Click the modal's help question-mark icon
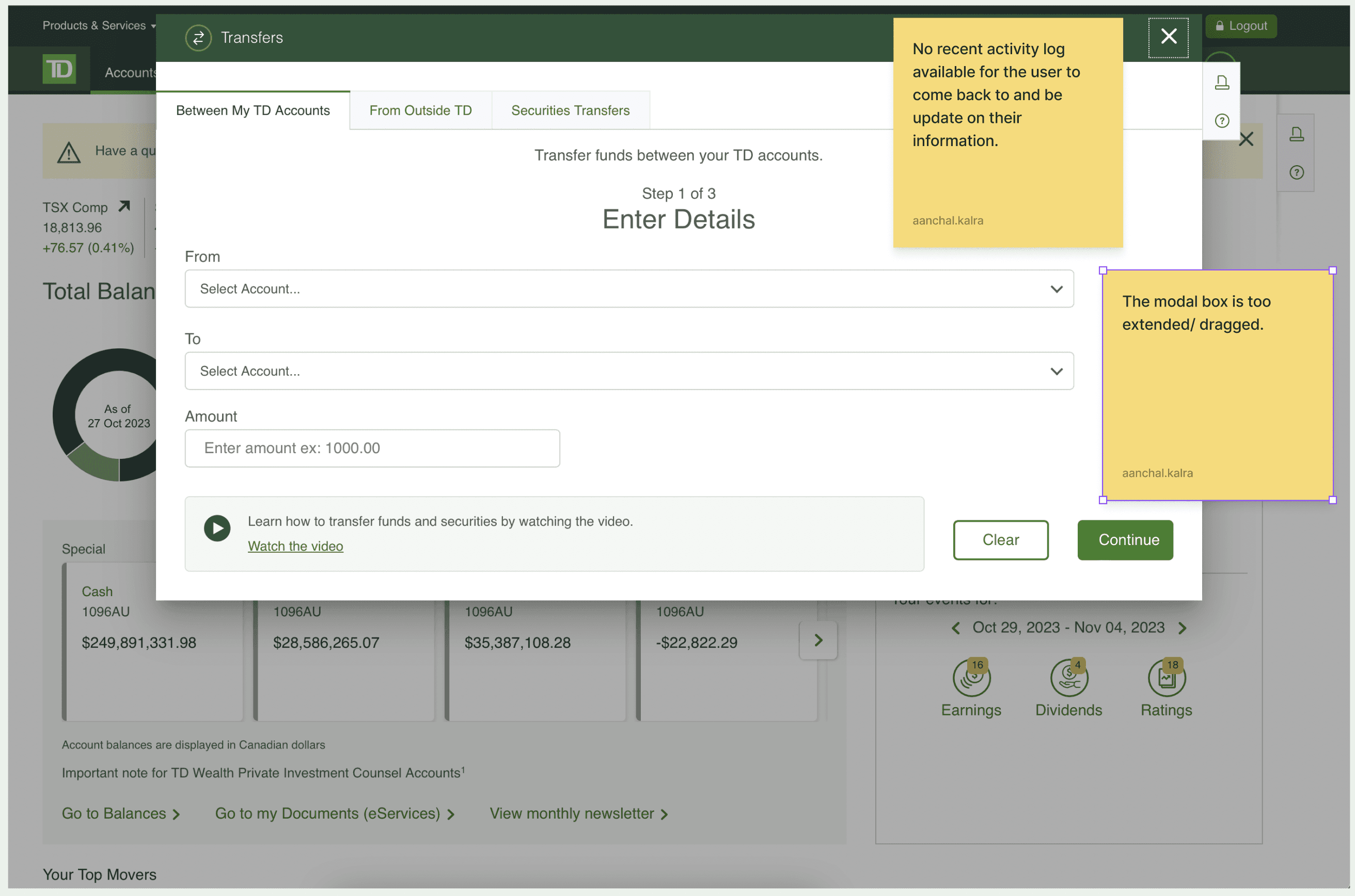Image resolution: width=1355 pixels, height=896 pixels. [x=1222, y=121]
